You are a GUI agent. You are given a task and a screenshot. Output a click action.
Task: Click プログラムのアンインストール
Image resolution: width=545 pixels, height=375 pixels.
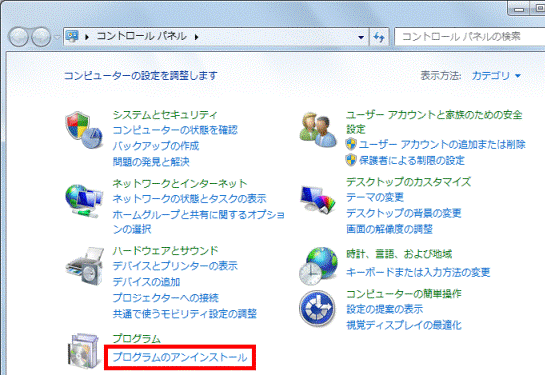[x=180, y=357]
